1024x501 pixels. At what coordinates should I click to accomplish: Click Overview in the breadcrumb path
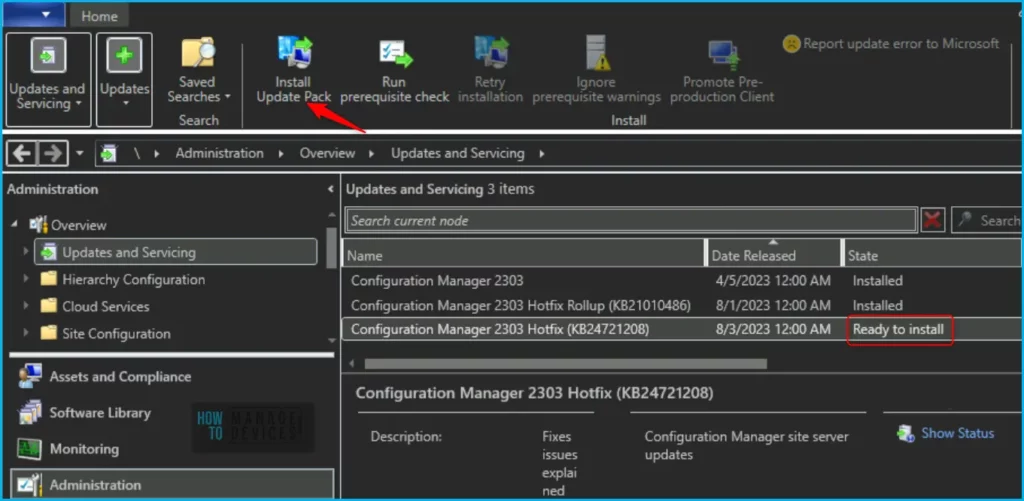[327, 154]
